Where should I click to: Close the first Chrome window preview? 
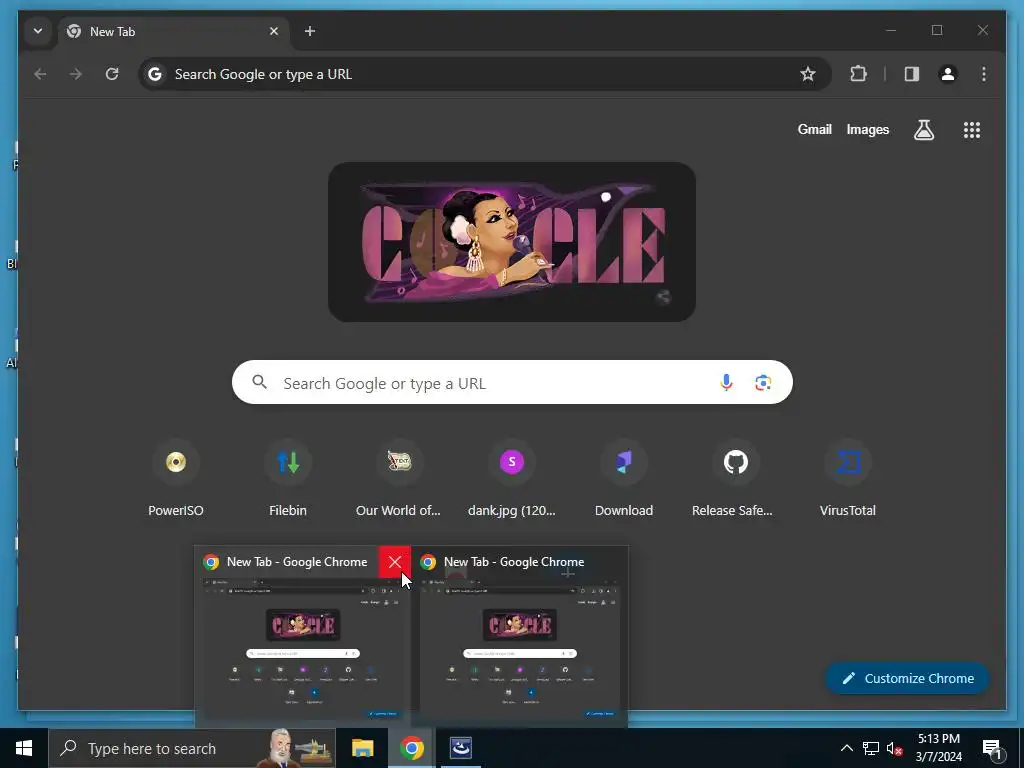tap(394, 562)
